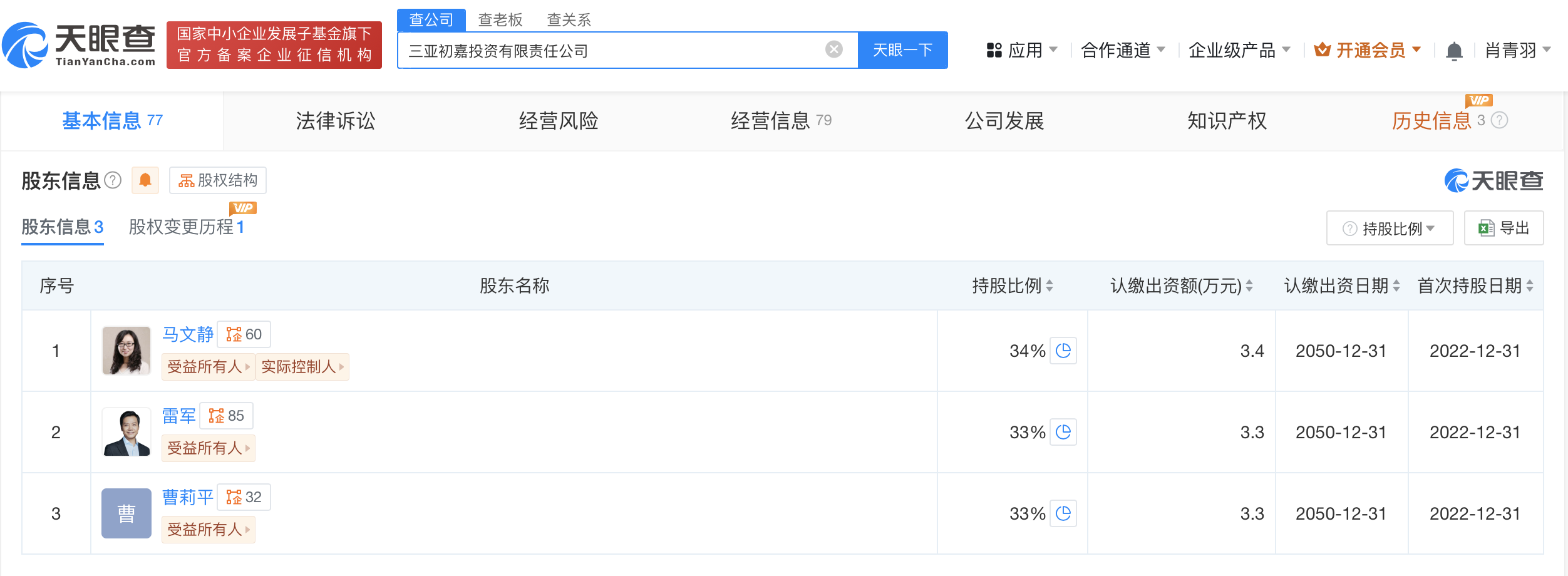Click the TianYanCha logo
Viewport: 1568px width, 576px height.
click(x=79, y=45)
